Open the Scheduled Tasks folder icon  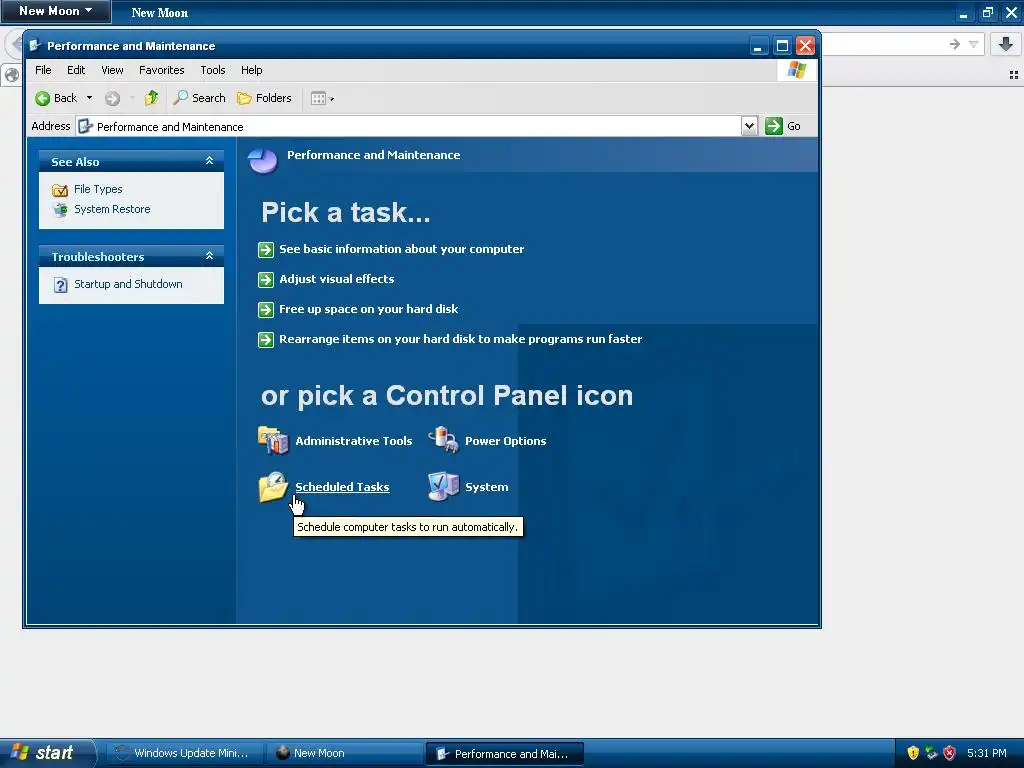tap(273, 487)
